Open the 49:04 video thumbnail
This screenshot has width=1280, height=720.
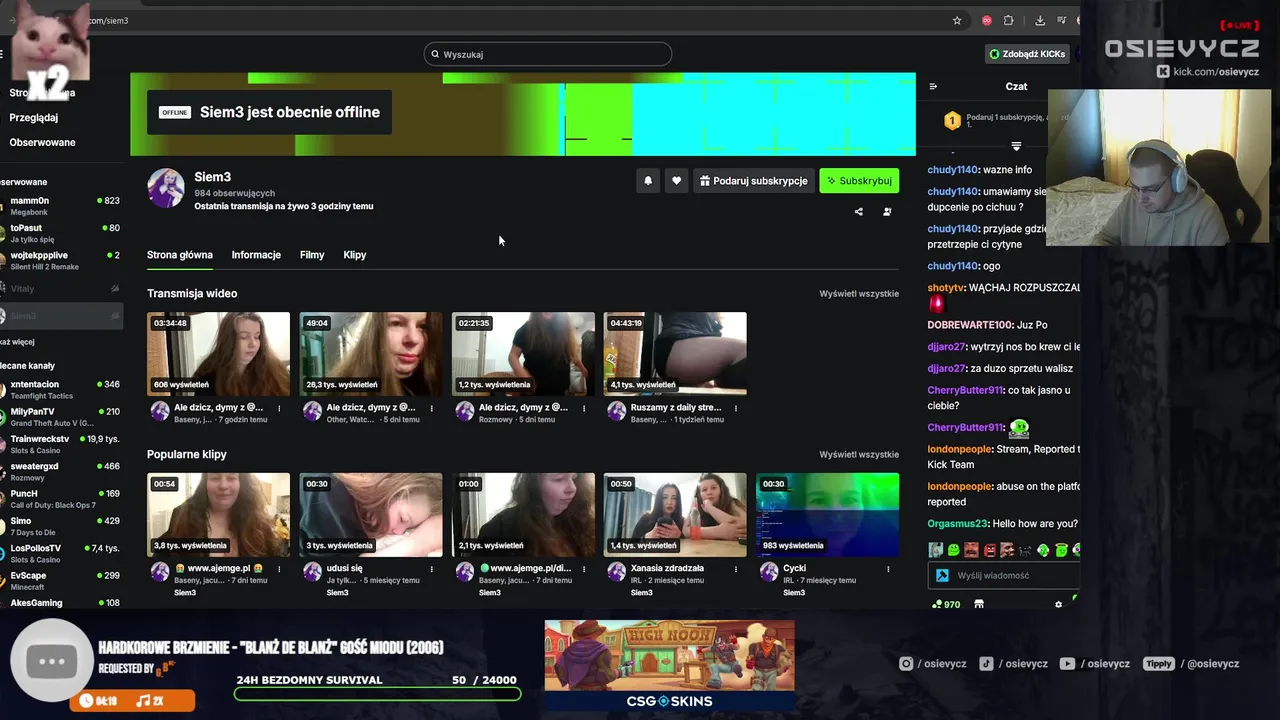pyautogui.click(x=370, y=354)
